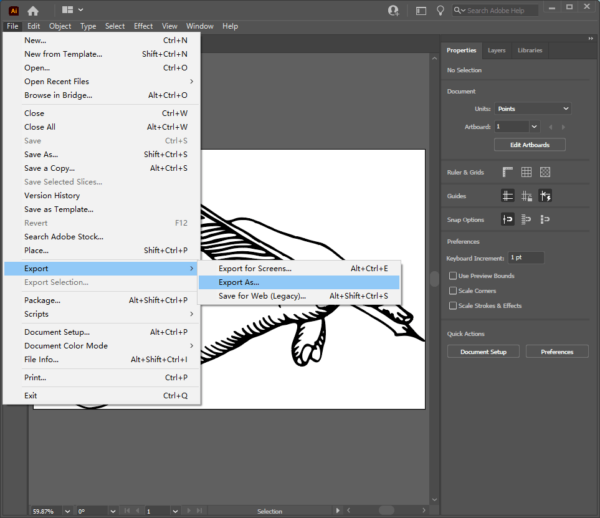Select Package... in File menu
Image resolution: width=600 pixels, height=518 pixels.
pyautogui.click(x=102, y=300)
